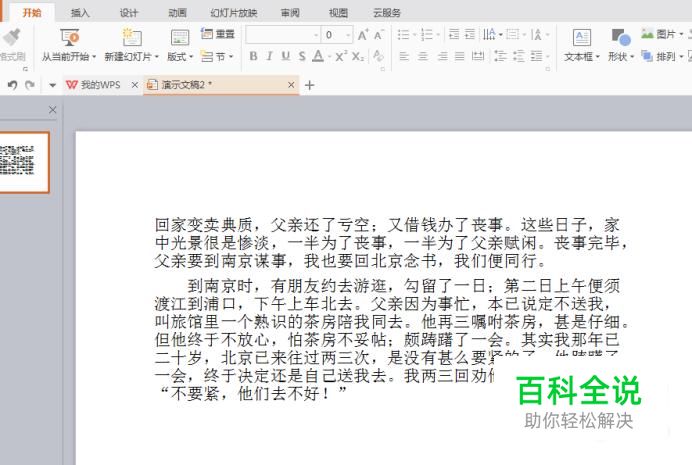Toggle italic formatting
Viewport: 692px width, 465px height.
click(269, 56)
